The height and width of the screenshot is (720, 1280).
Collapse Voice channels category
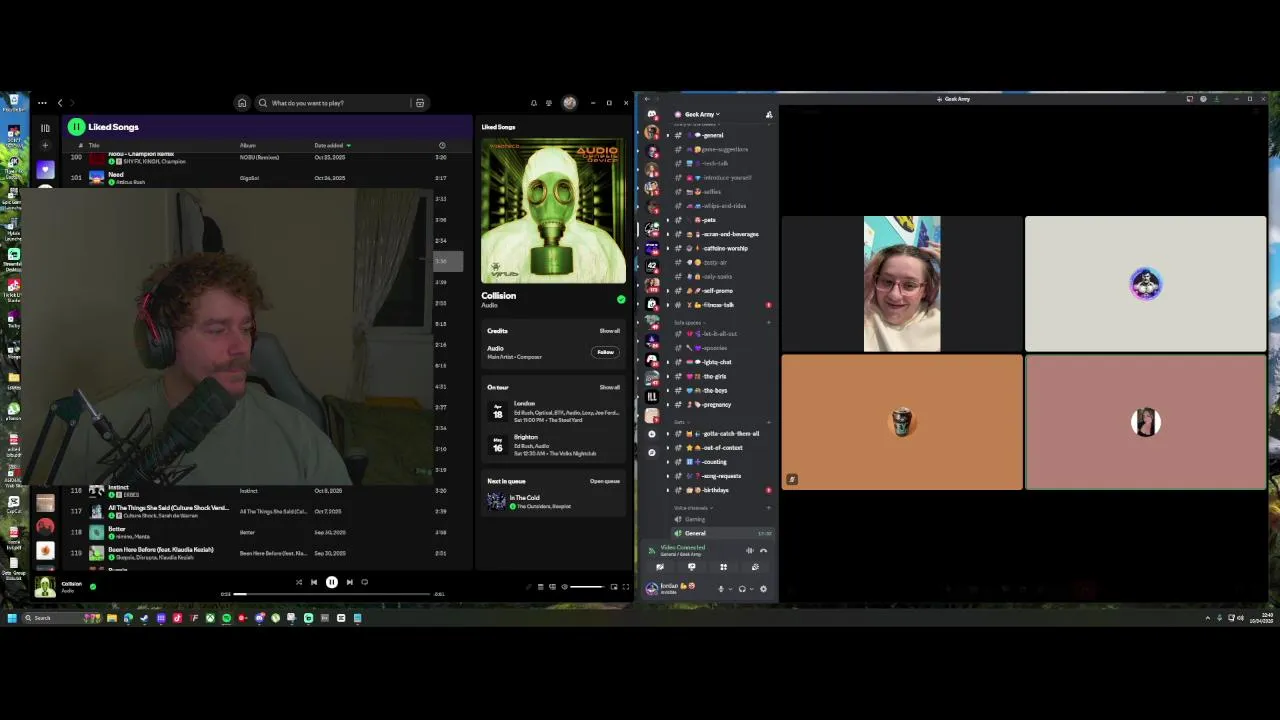pyautogui.click(x=692, y=508)
